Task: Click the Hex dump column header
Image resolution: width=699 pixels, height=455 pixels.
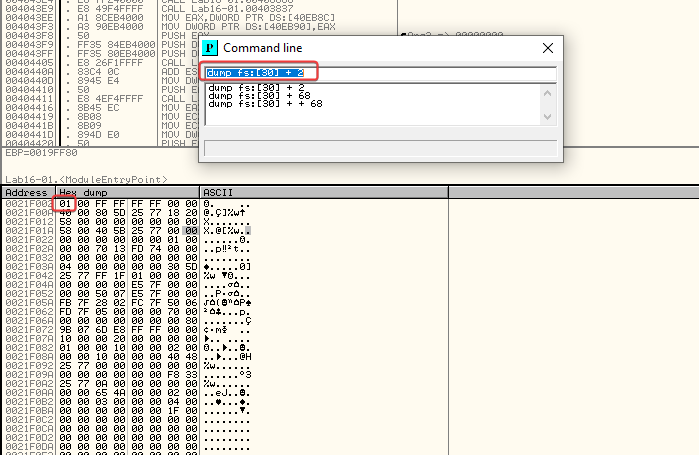Action: (x=127, y=193)
